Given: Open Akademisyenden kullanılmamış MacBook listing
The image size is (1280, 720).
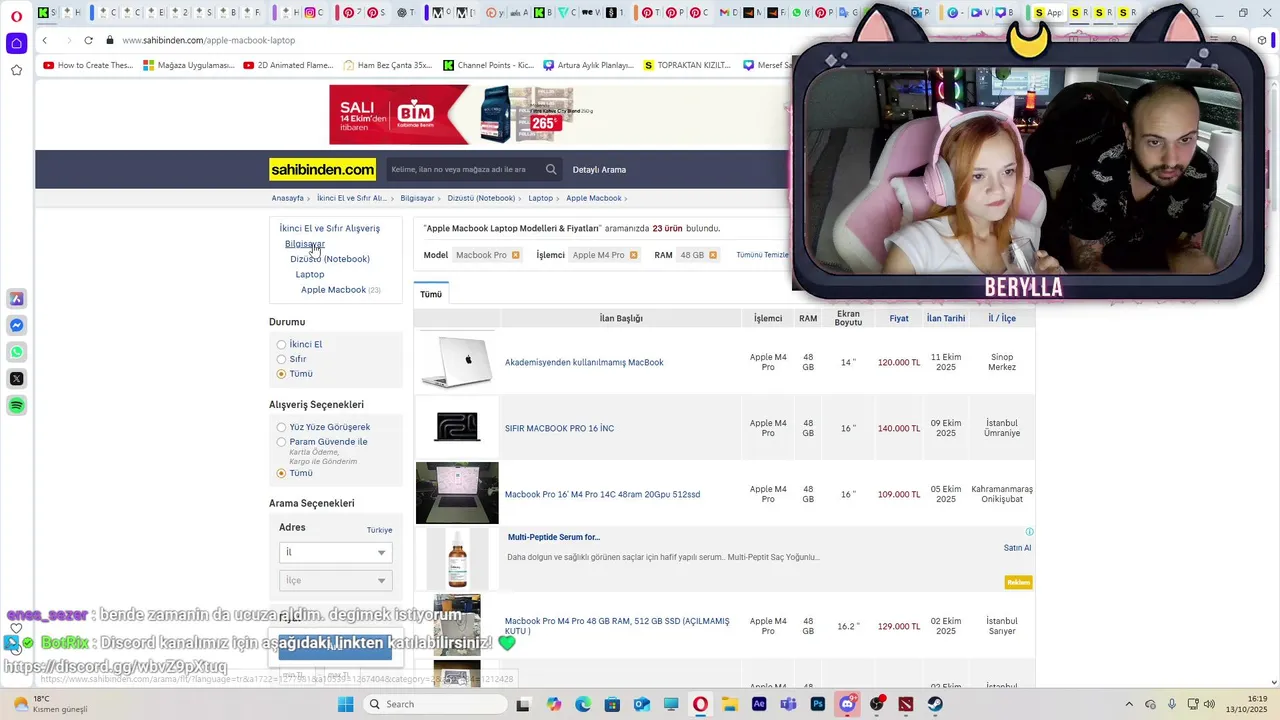Looking at the screenshot, I should coord(584,362).
